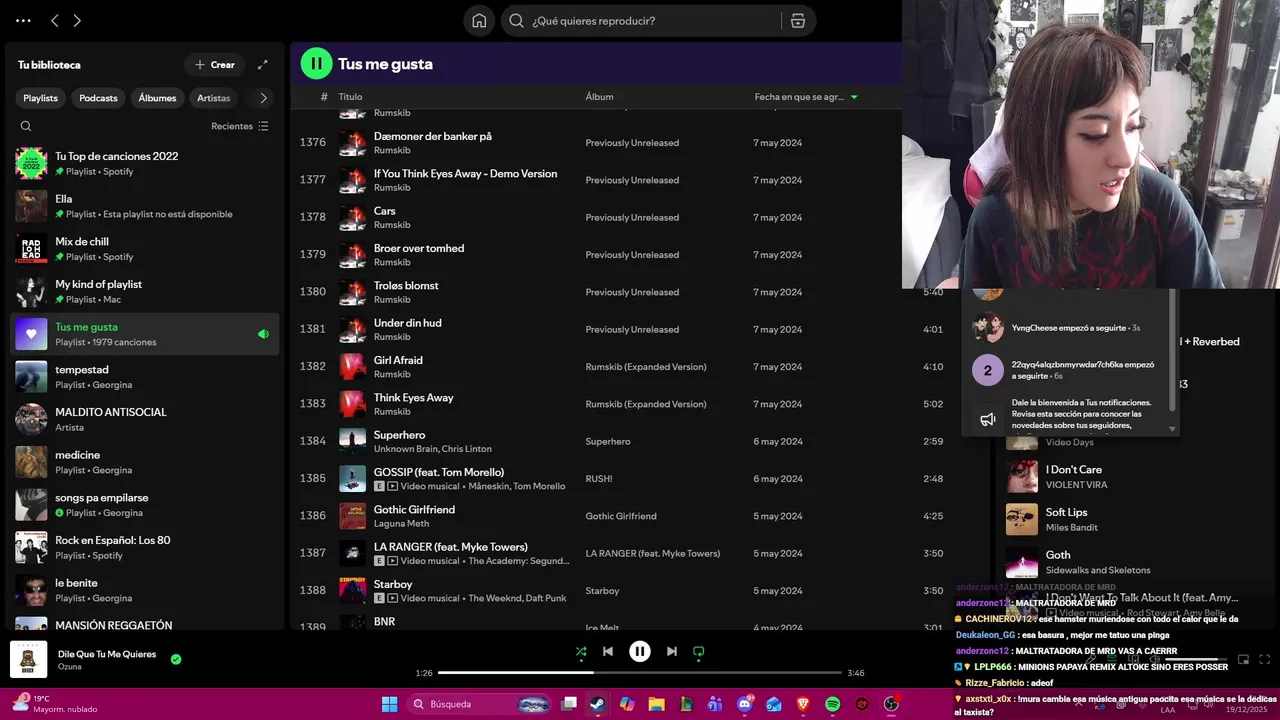1280x720 pixels.
Task: Open League of Legends taskbar icon
Action: tap(685, 704)
